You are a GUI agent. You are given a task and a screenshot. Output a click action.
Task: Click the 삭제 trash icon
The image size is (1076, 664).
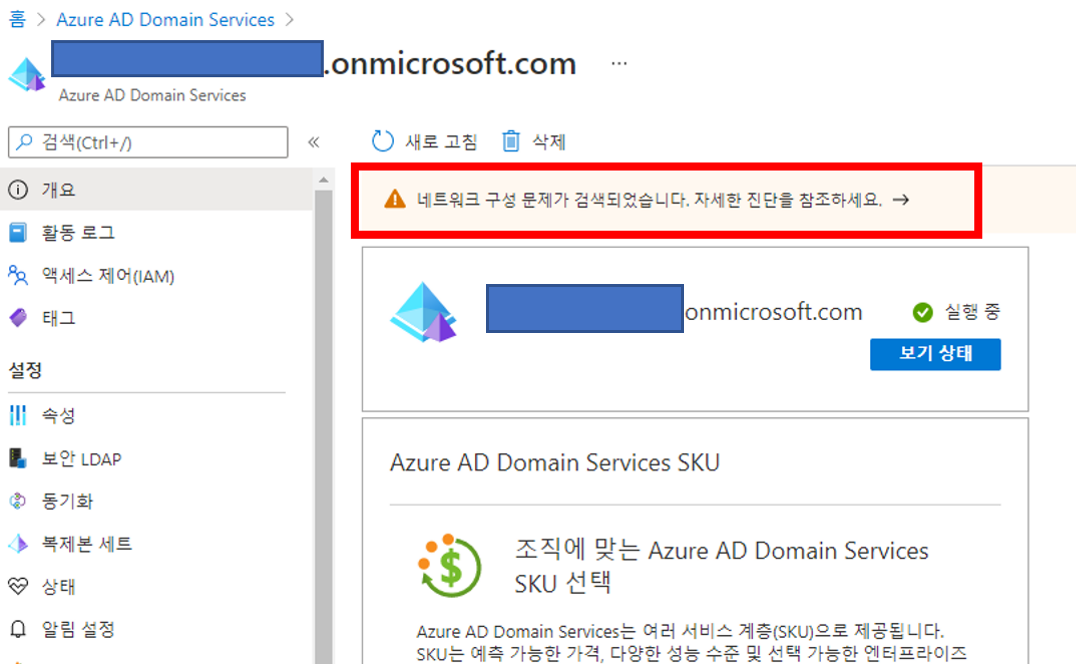pyautogui.click(x=511, y=141)
